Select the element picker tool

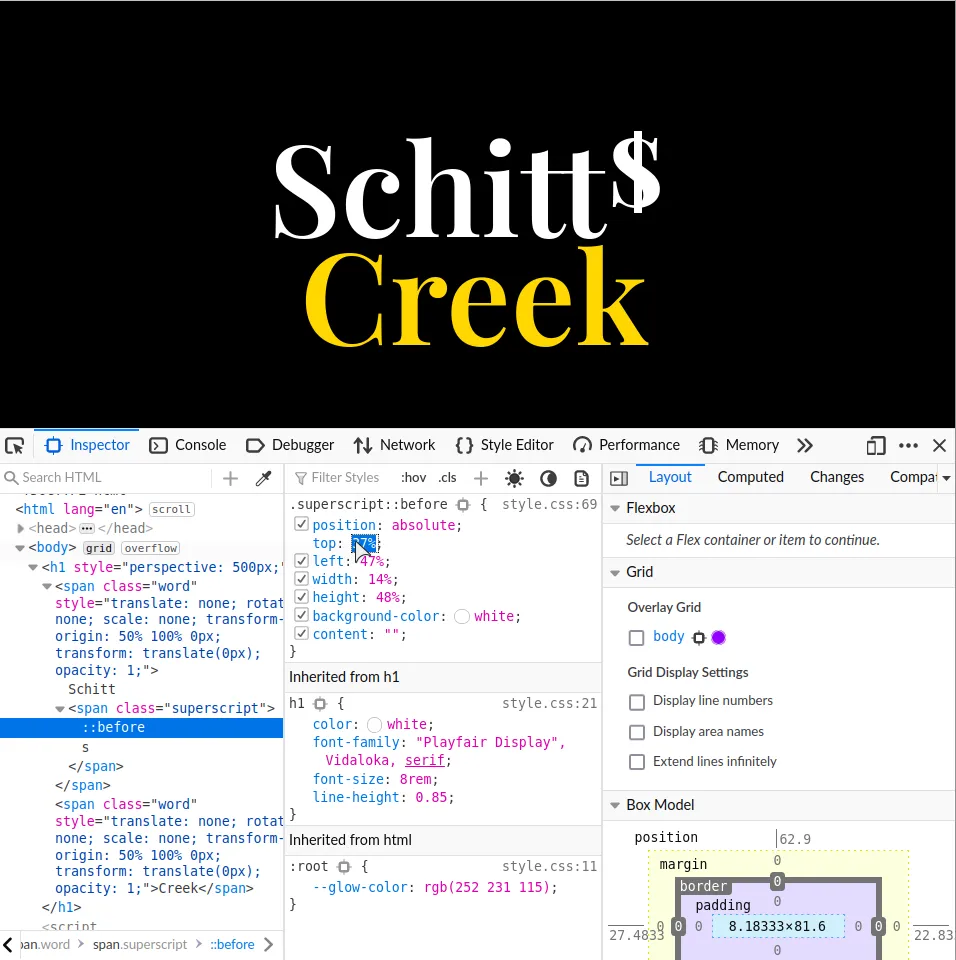(x=14, y=445)
